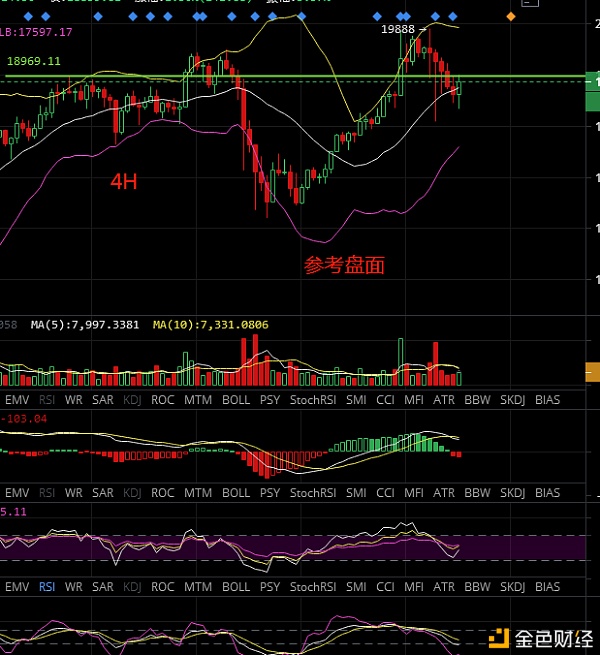Select SAR tab beneath the volume panel

point(103,400)
